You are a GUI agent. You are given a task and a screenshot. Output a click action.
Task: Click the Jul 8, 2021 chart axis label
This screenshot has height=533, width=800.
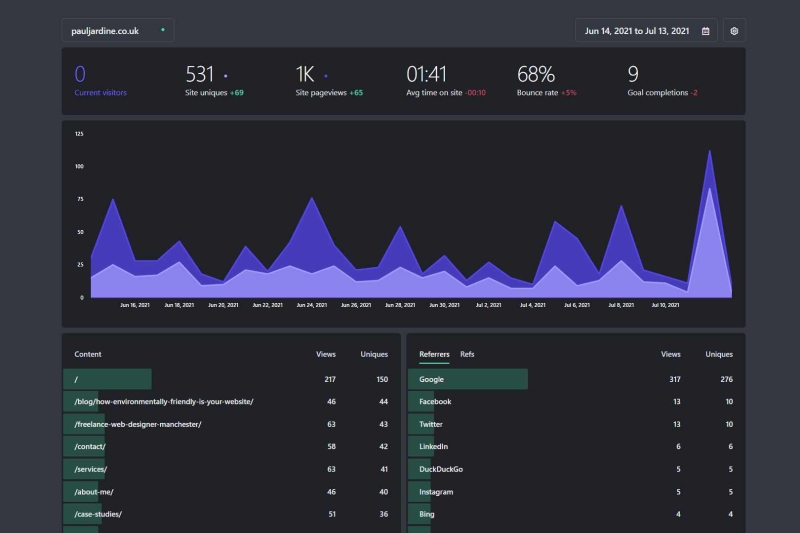tap(621, 305)
